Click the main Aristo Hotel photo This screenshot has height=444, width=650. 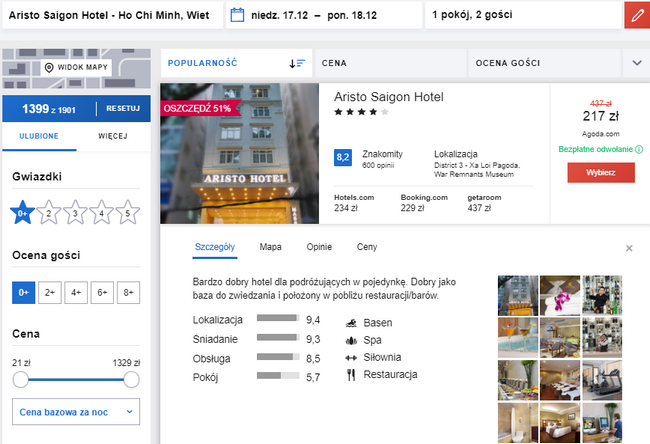click(x=240, y=153)
